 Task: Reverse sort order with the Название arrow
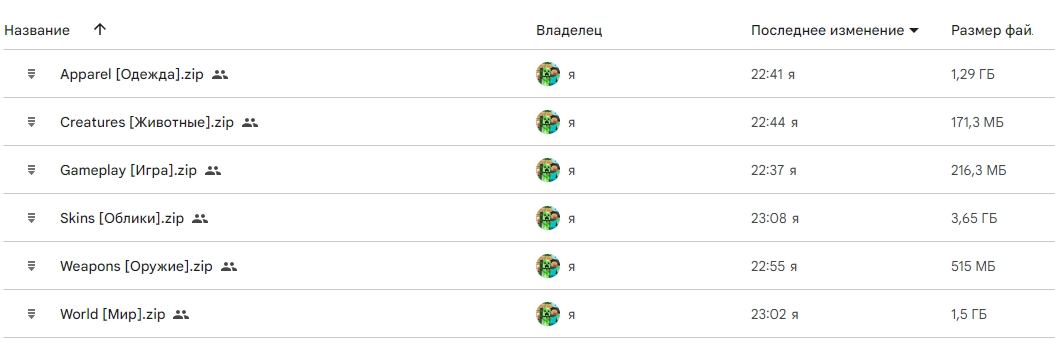[x=100, y=30]
